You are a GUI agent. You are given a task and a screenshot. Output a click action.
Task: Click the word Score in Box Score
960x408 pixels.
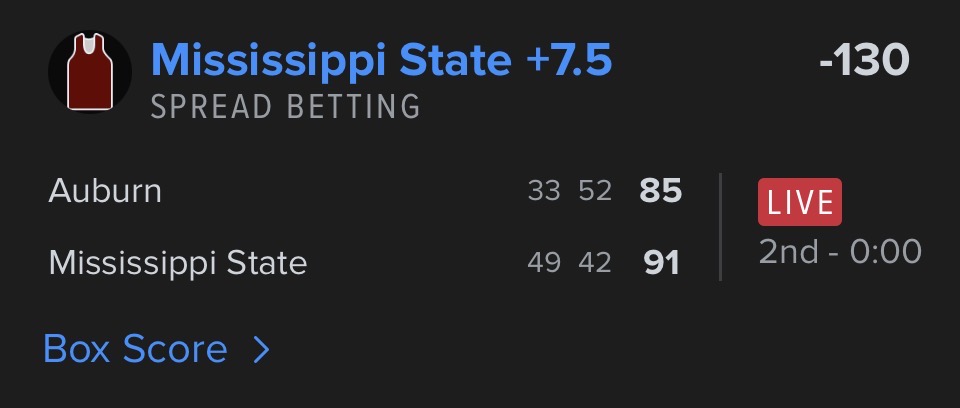[174, 350]
